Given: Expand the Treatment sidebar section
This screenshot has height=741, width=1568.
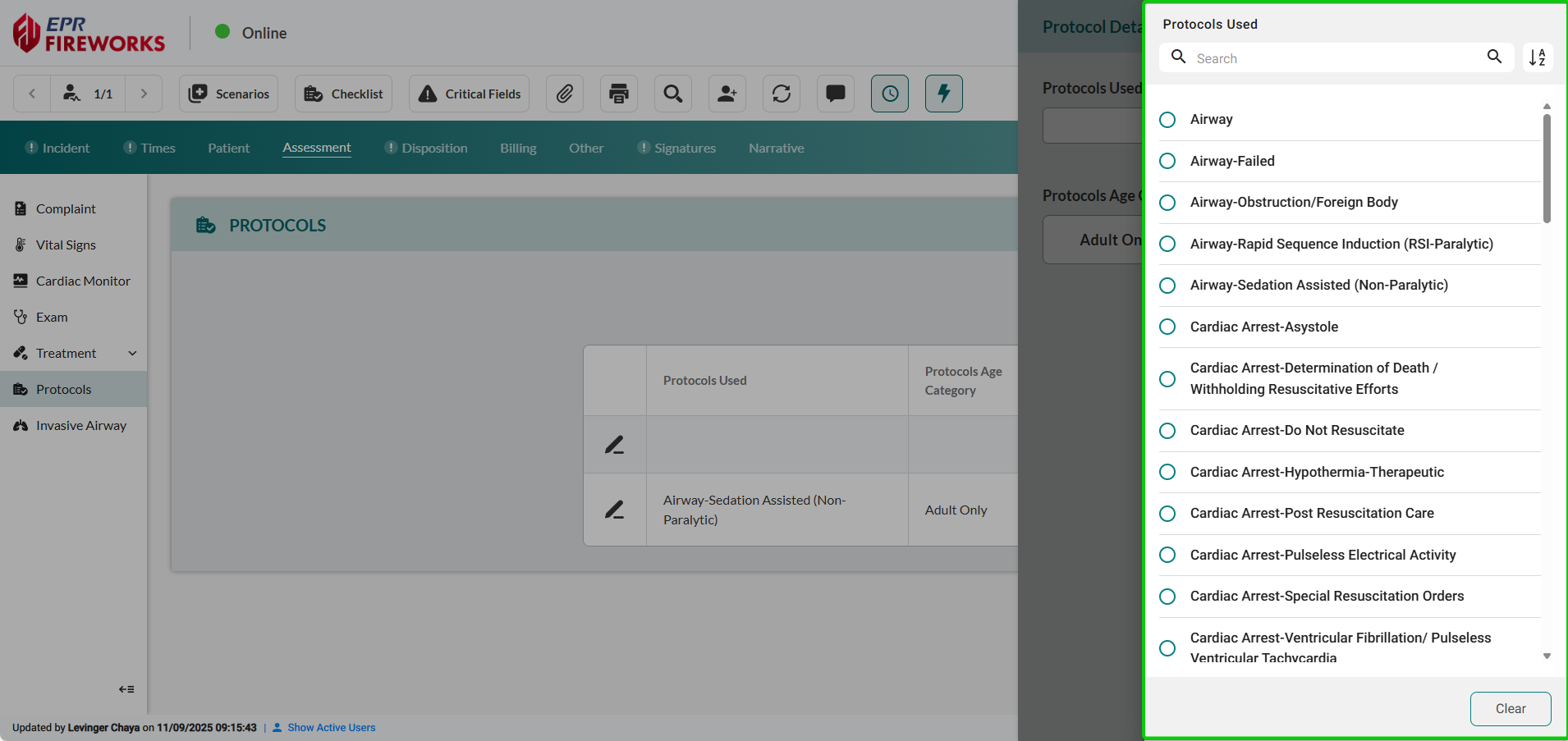Looking at the screenshot, I should click(132, 353).
